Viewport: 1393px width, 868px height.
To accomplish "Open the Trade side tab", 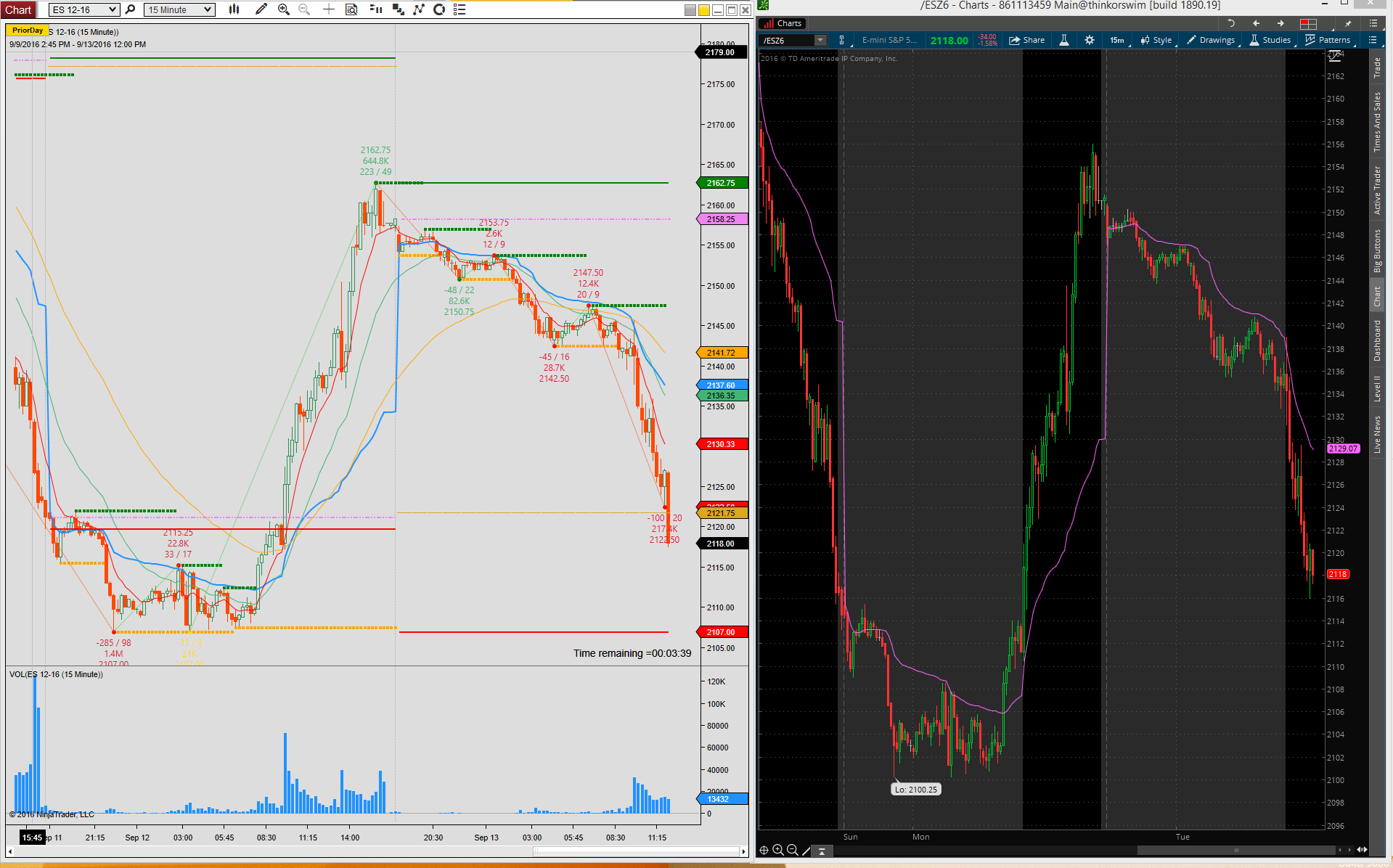I will [x=1377, y=68].
